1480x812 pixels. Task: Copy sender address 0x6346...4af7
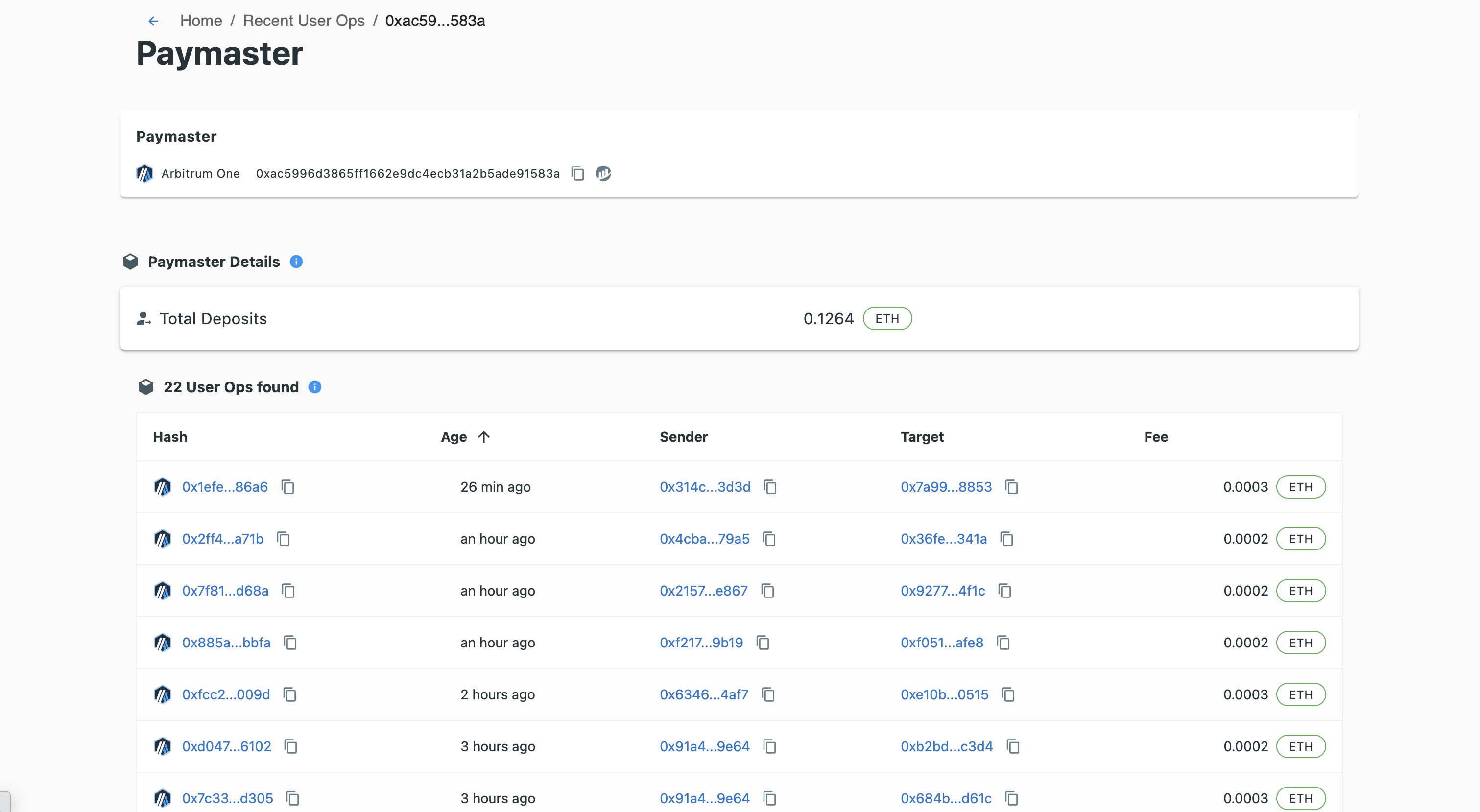coord(768,695)
